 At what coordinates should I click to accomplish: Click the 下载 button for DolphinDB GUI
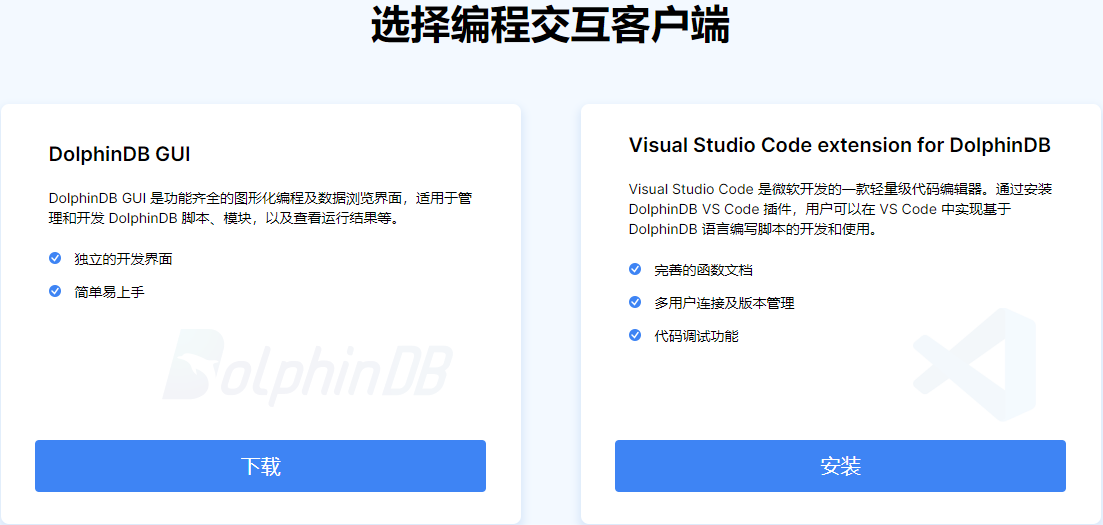(x=260, y=466)
